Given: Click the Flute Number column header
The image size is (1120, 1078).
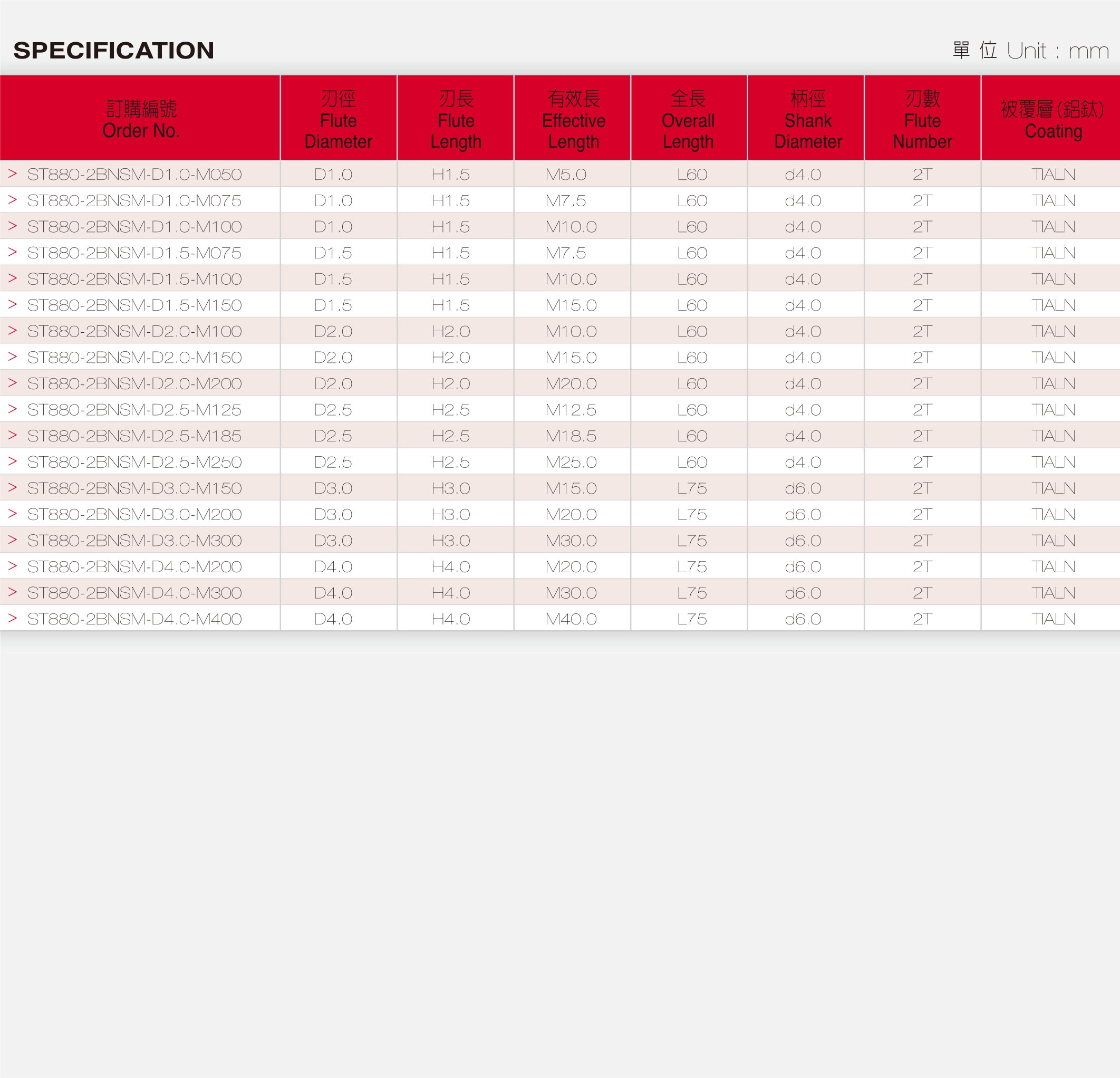Looking at the screenshot, I should 923,118.
